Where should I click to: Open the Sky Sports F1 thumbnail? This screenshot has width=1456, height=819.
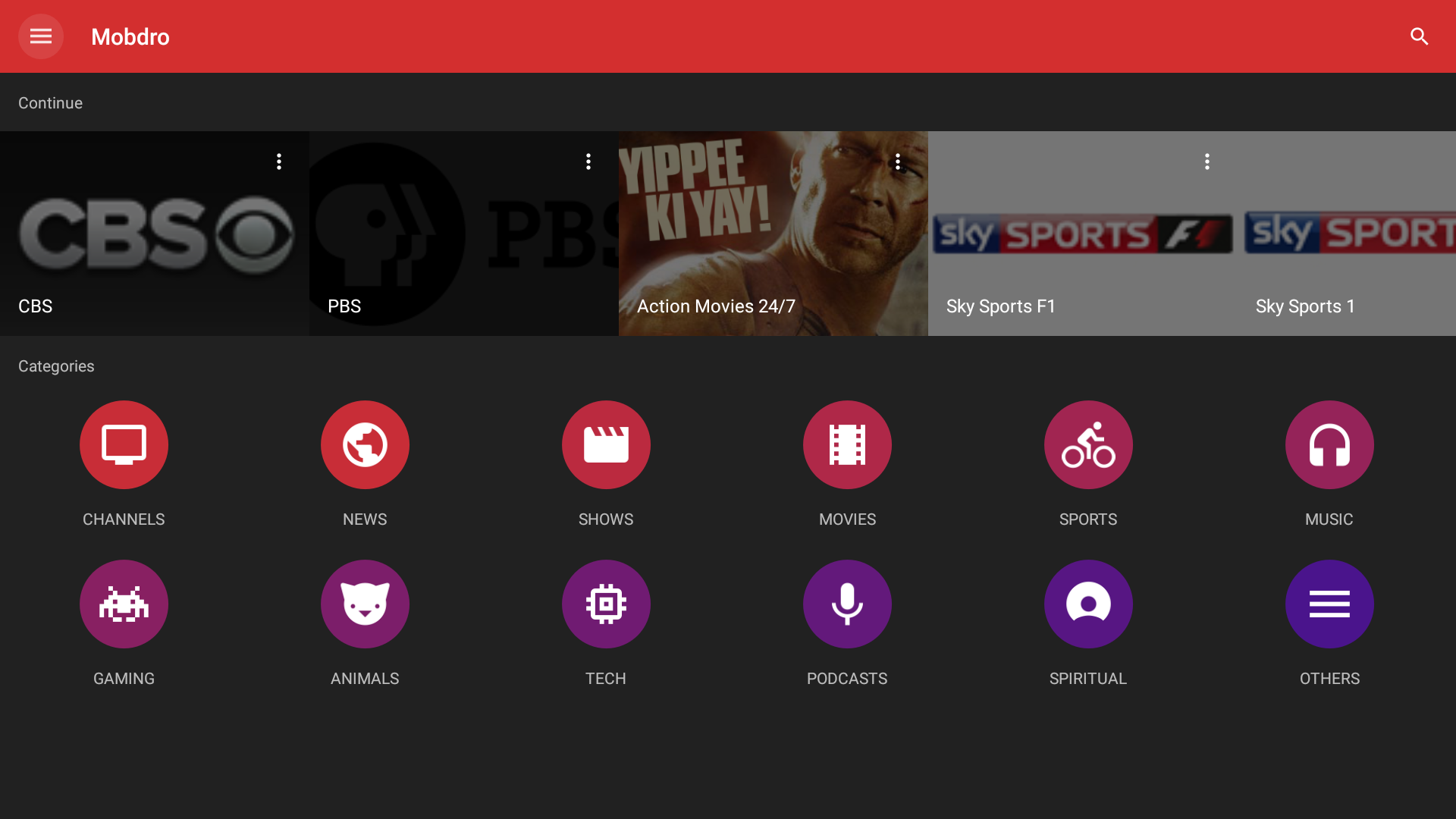click(x=1083, y=234)
